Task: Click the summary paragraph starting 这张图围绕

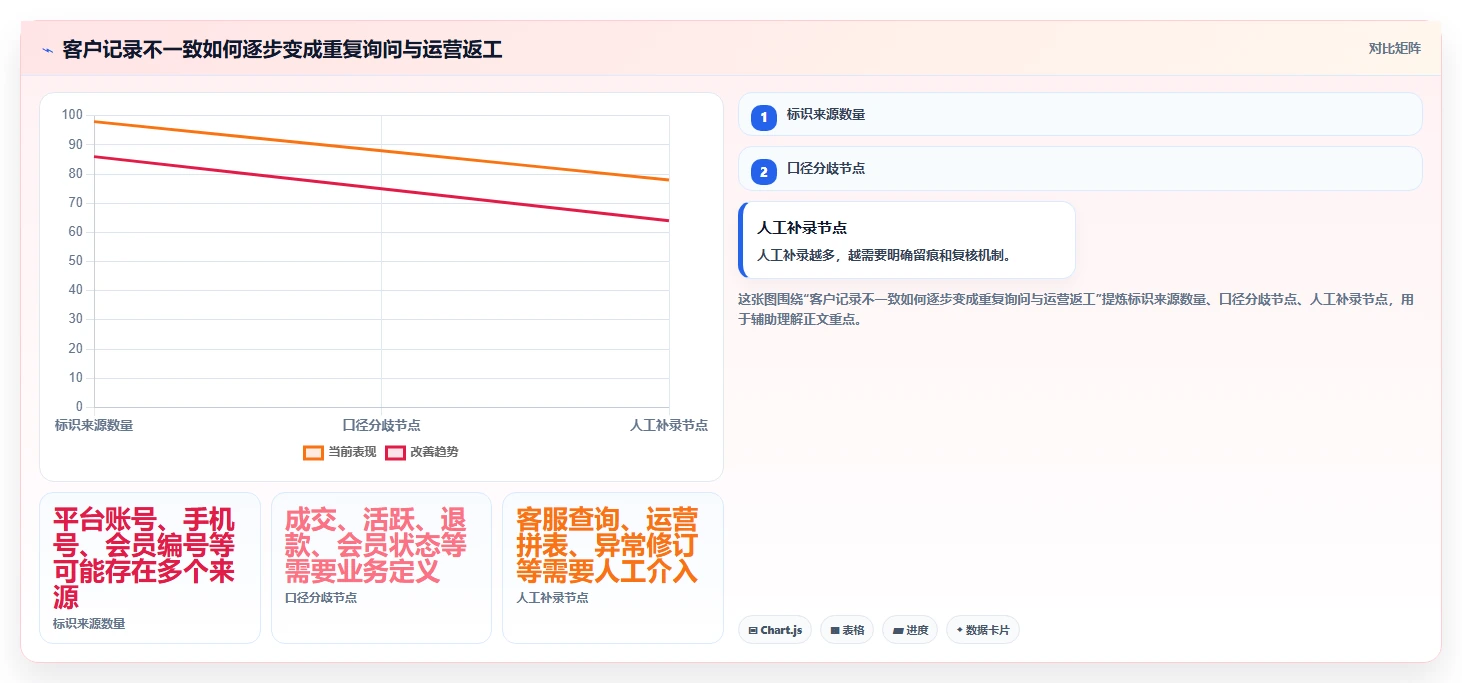Action: [1076, 309]
